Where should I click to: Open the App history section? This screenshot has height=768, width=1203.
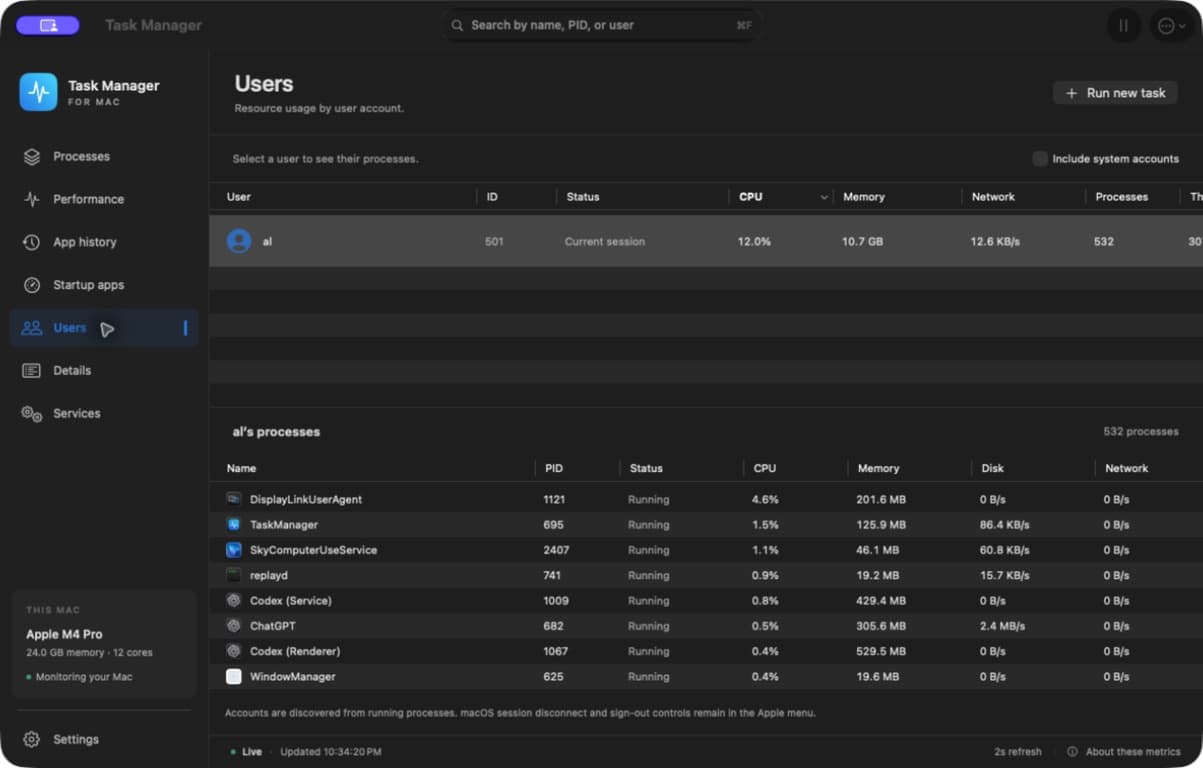point(104,242)
